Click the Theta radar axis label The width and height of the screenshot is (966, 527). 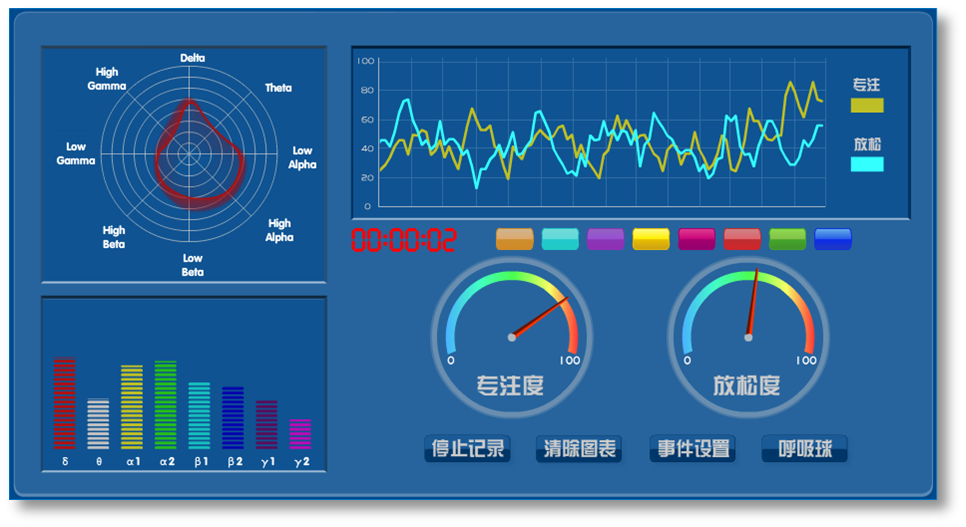point(278,88)
